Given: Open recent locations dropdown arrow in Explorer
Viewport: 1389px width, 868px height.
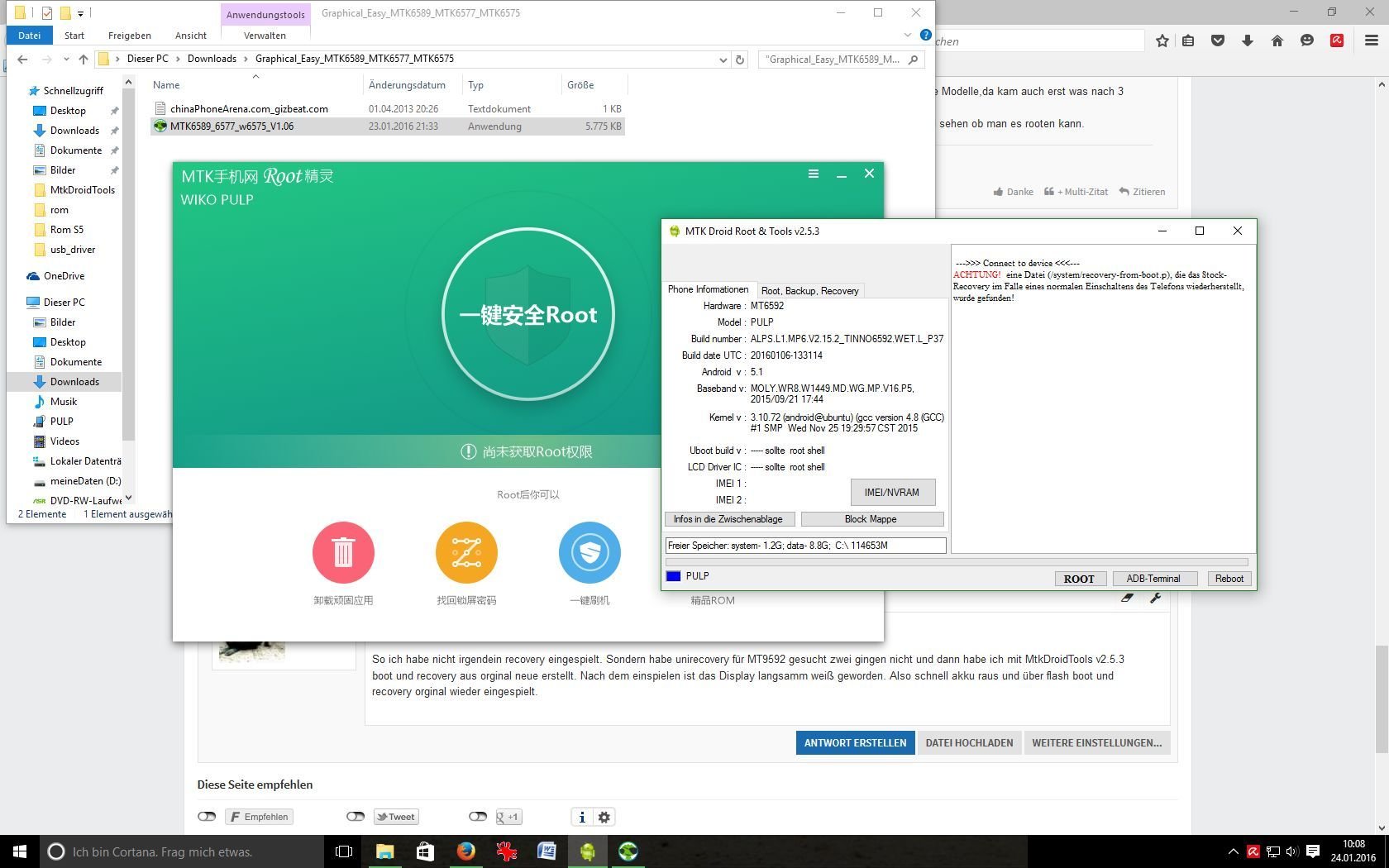Looking at the screenshot, I should point(66,60).
